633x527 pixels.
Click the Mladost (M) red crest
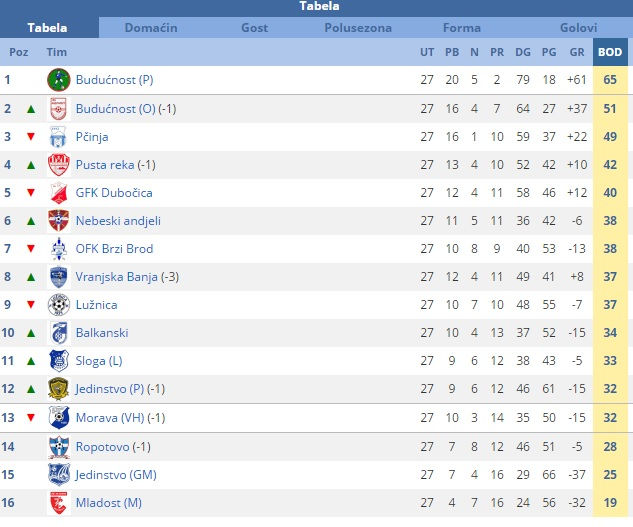coord(59,503)
